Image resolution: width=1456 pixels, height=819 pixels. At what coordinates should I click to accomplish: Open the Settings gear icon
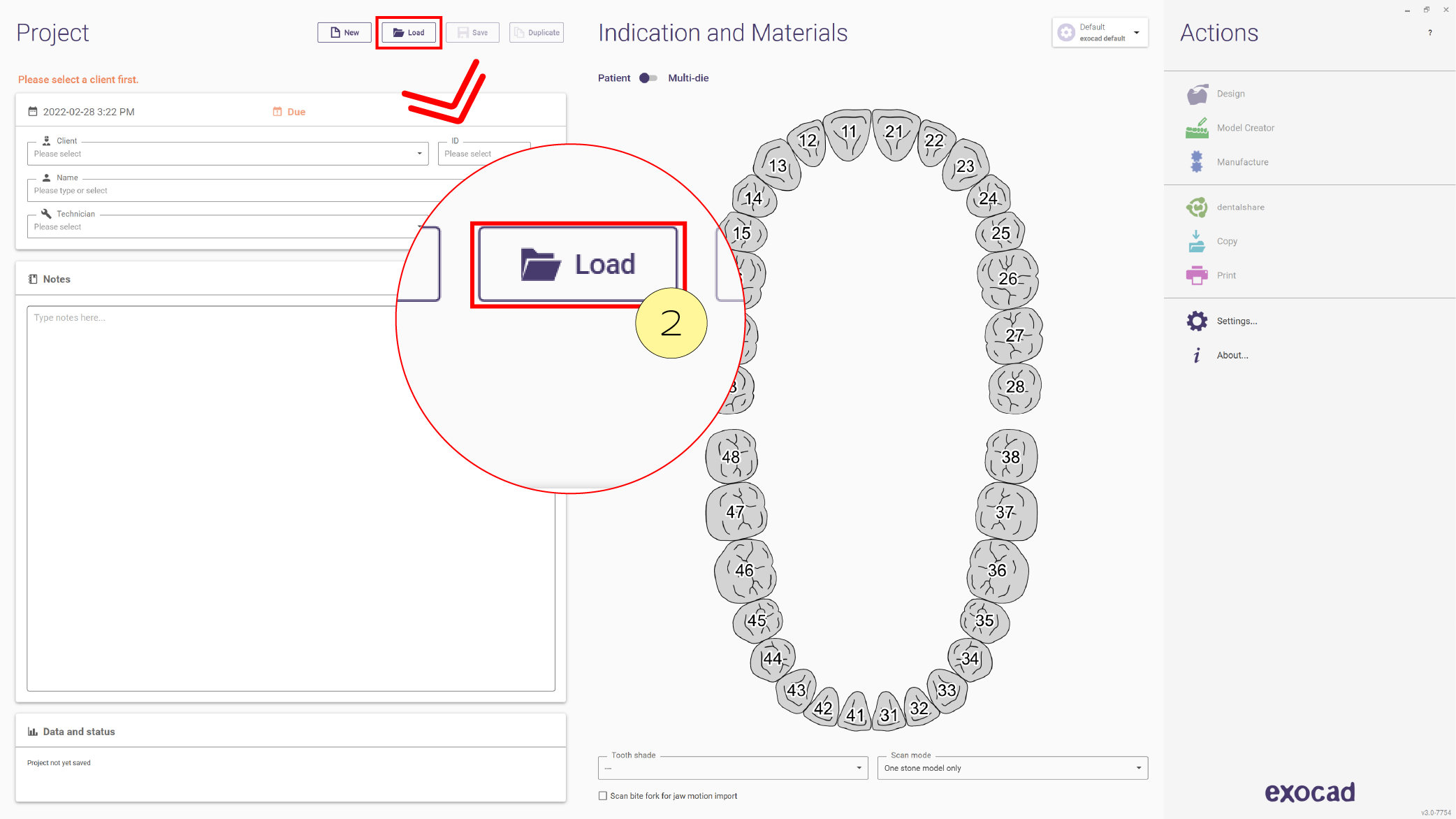1197,321
